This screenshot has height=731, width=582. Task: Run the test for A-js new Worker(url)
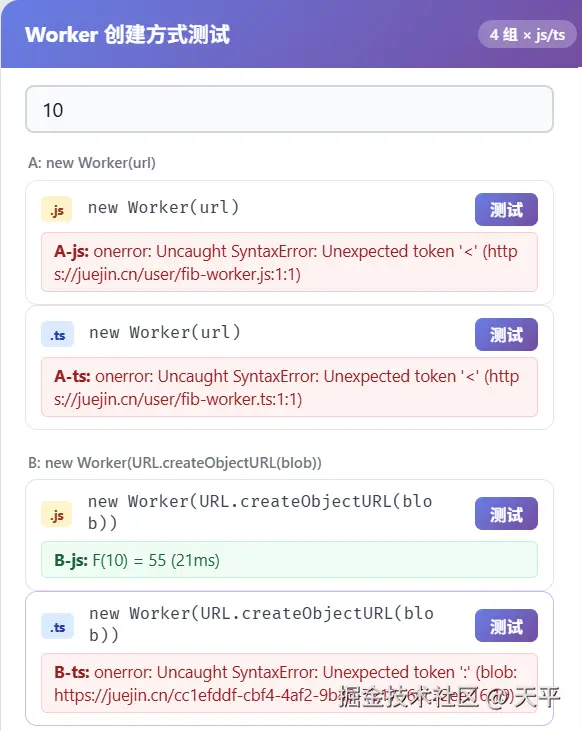coord(506,209)
